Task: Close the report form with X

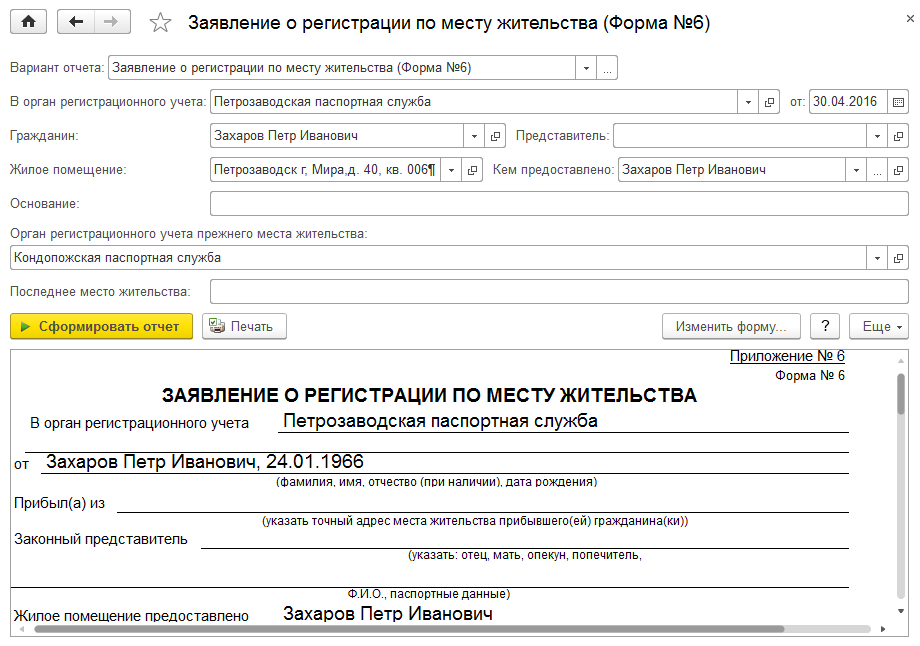Action: coord(910,19)
